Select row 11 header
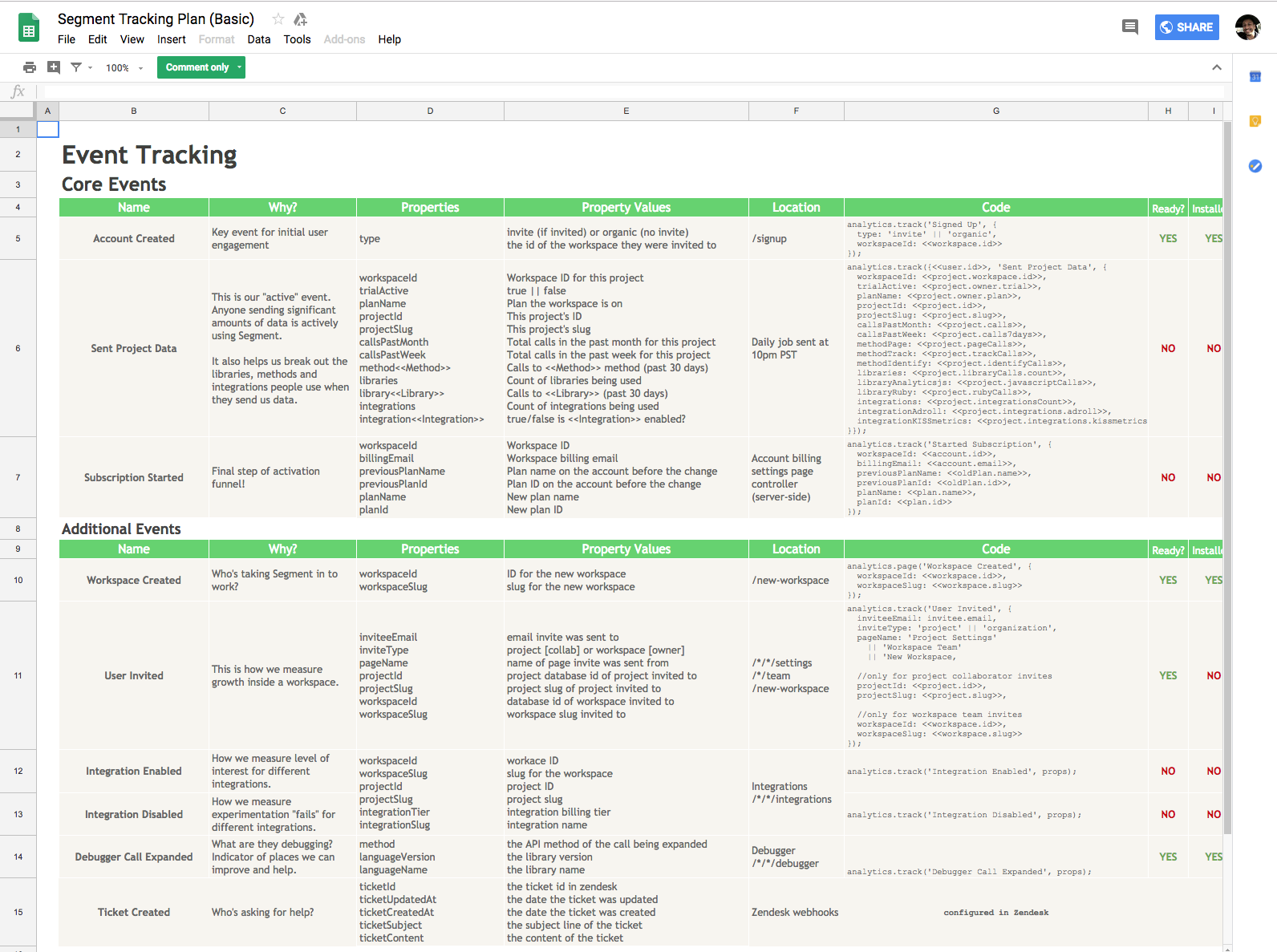1277x952 pixels. [x=18, y=675]
